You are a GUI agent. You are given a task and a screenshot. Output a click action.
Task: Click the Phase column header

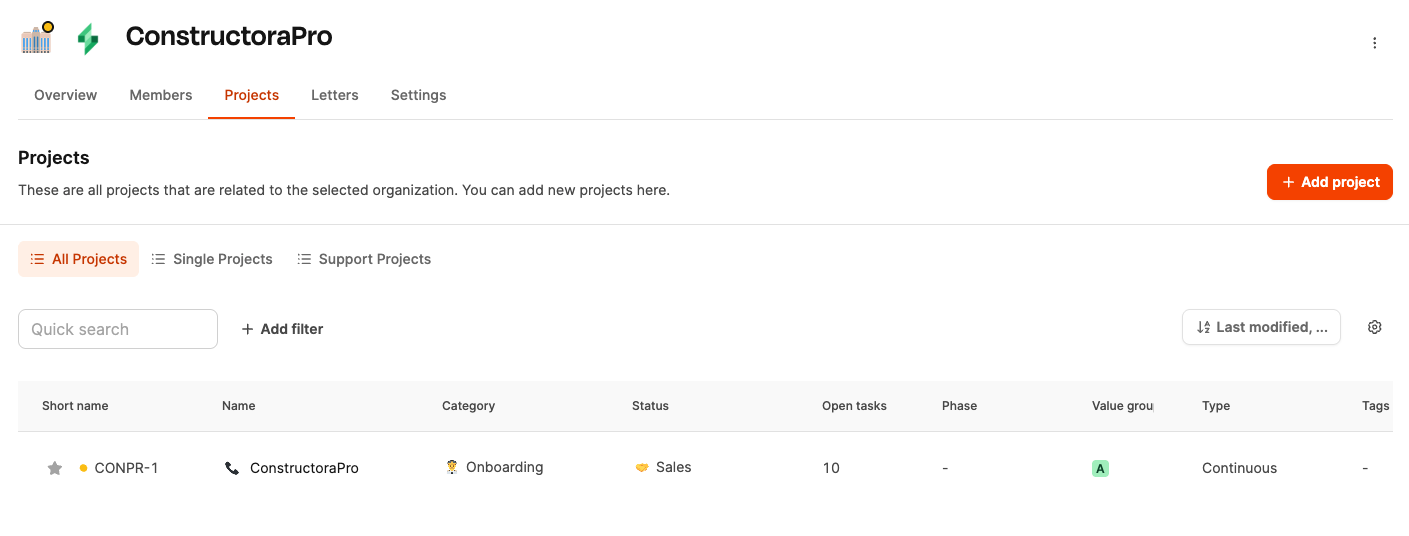(x=959, y=406)
